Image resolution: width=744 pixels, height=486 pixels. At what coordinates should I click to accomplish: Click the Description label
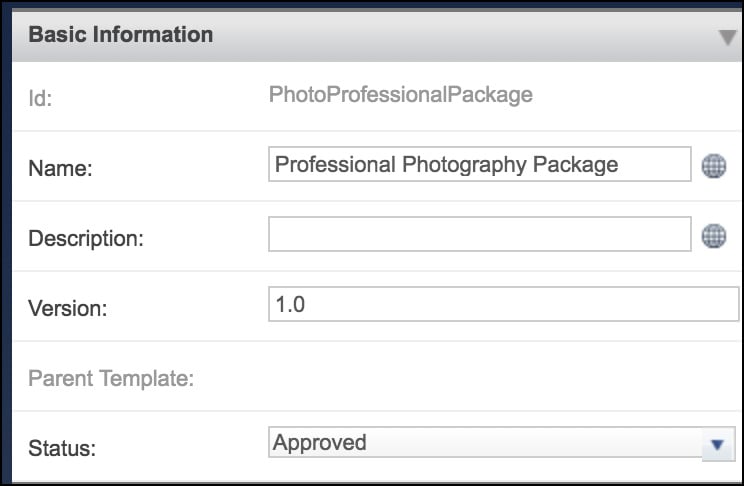point(86,238)
